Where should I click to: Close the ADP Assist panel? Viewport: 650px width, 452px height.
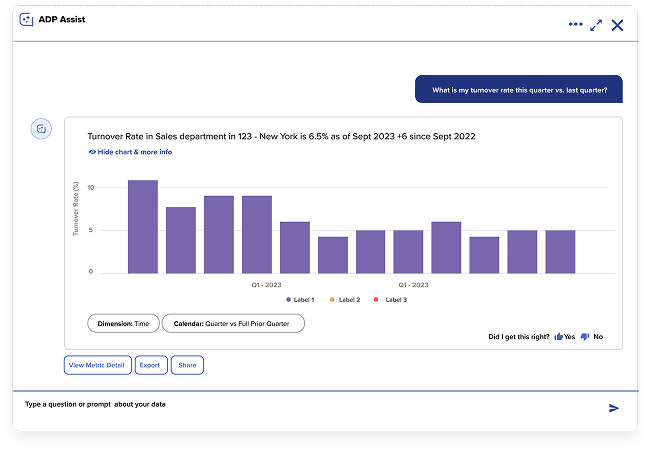tap(617, 25)
